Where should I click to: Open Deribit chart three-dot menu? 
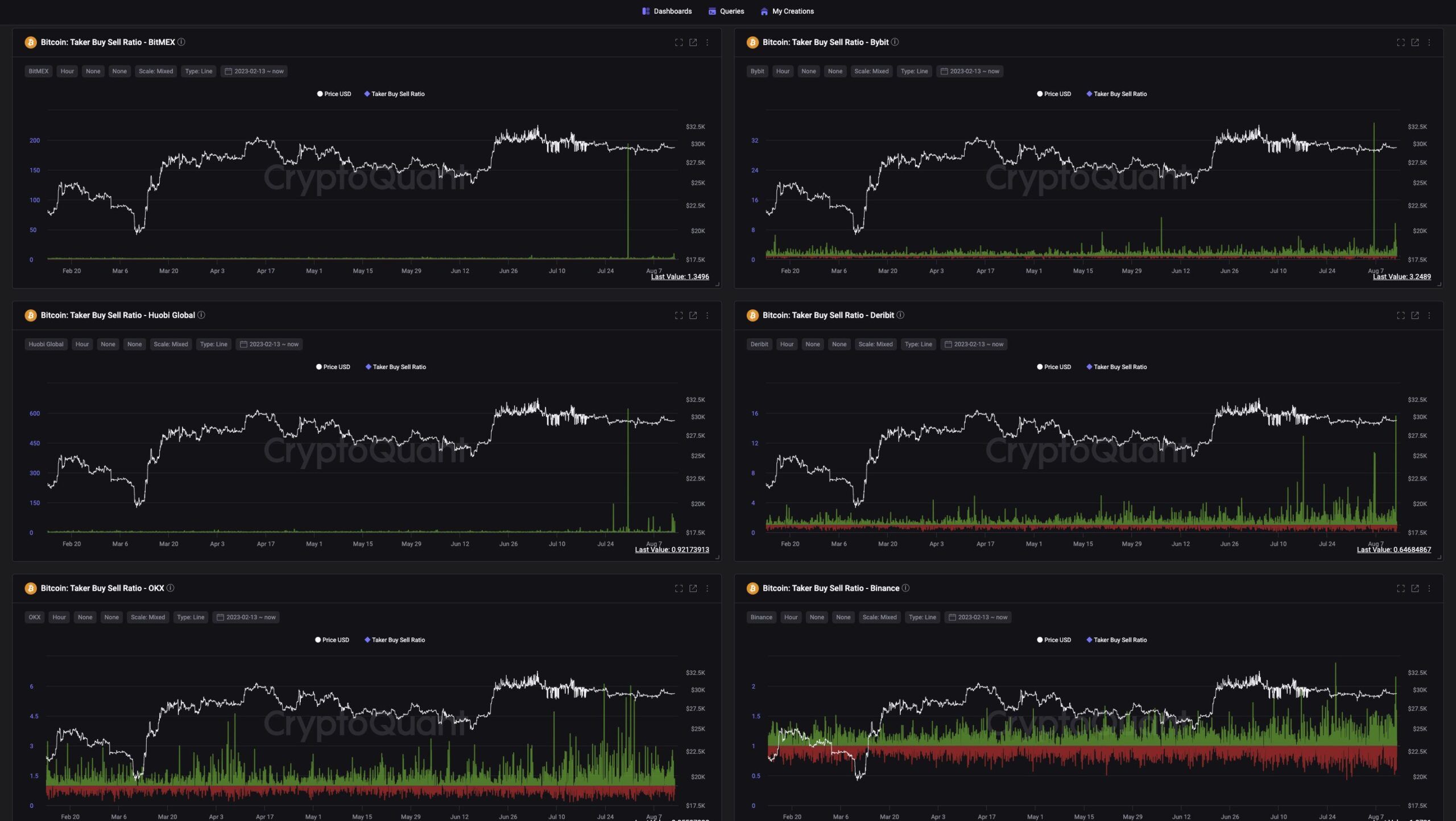[x=1429, y=316]
